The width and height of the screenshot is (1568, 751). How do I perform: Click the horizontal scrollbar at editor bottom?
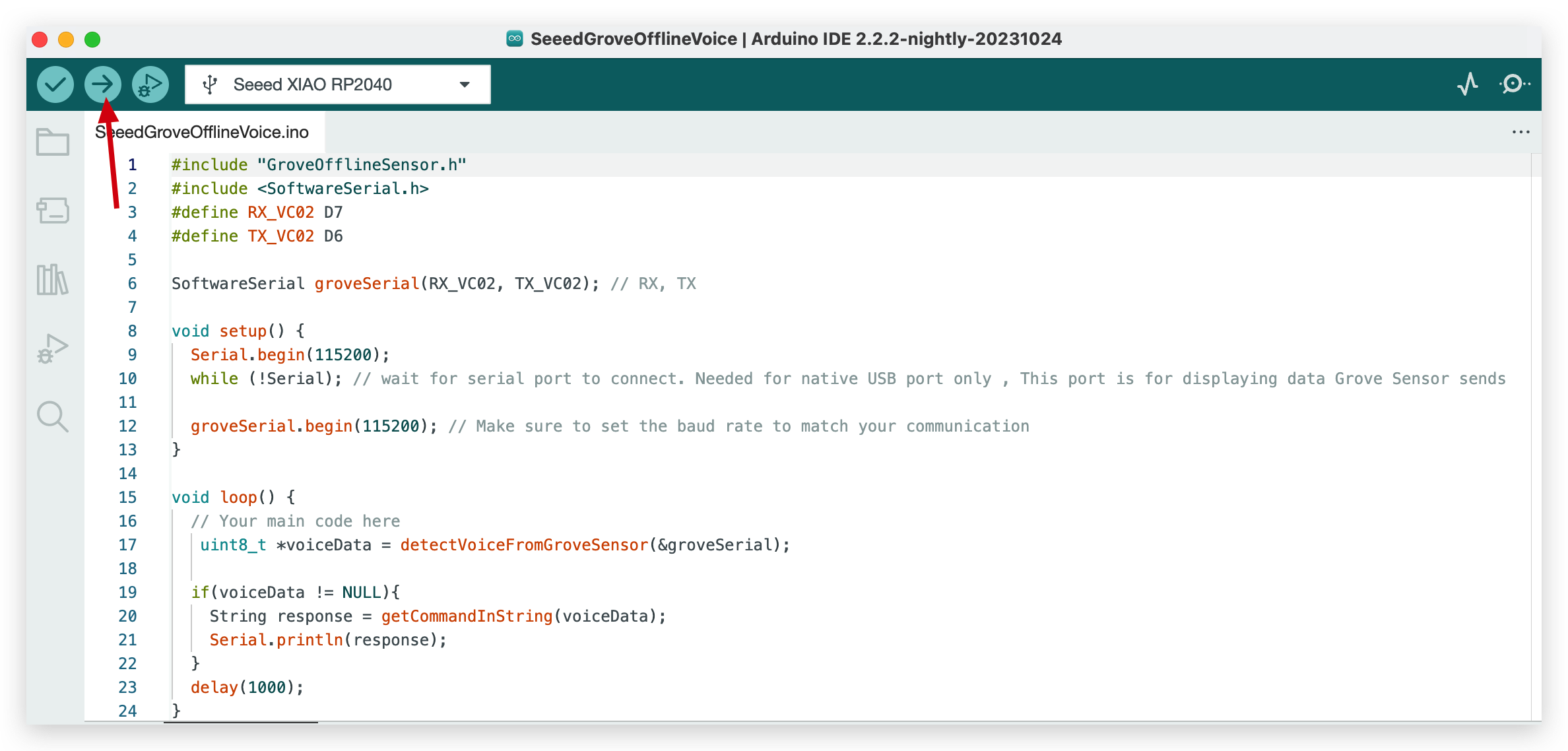(241, 722)
